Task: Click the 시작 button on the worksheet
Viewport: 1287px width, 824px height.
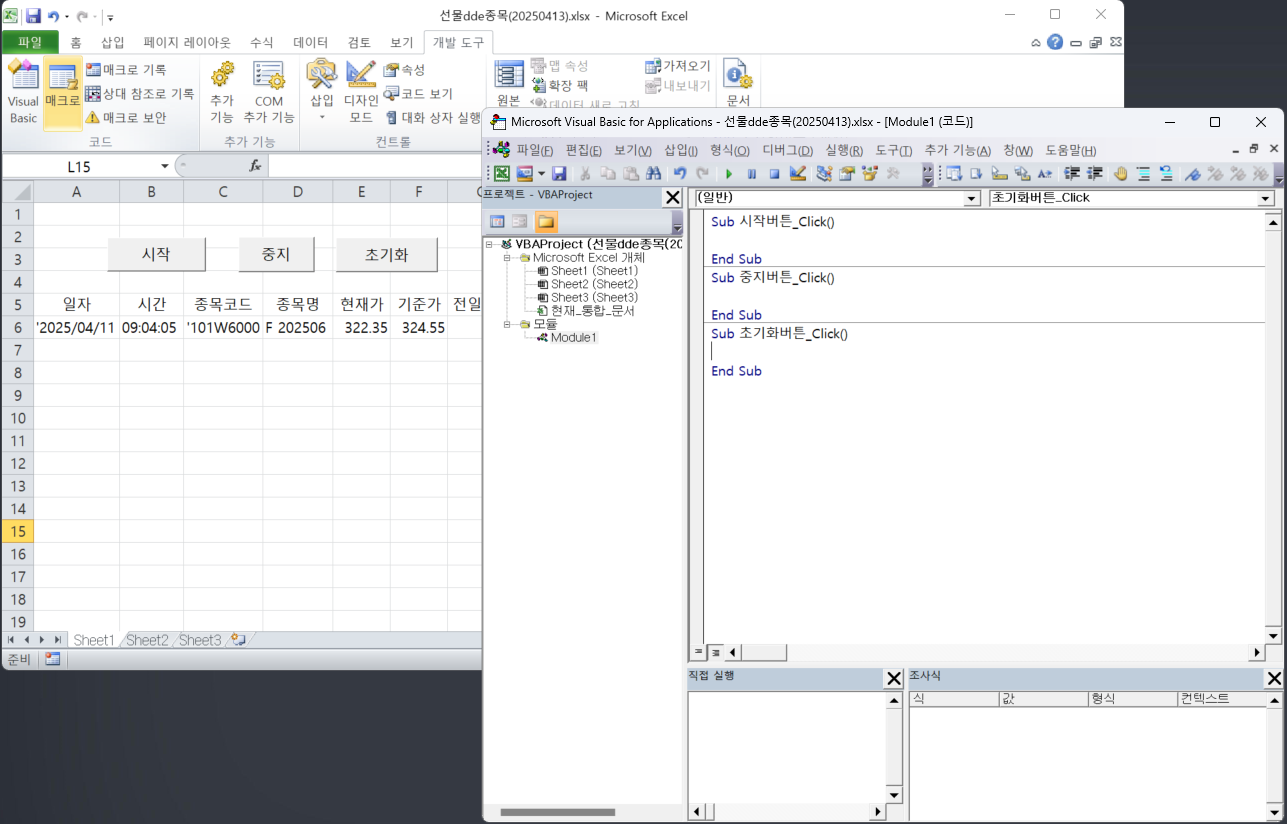Action: [x=156, y=255]
